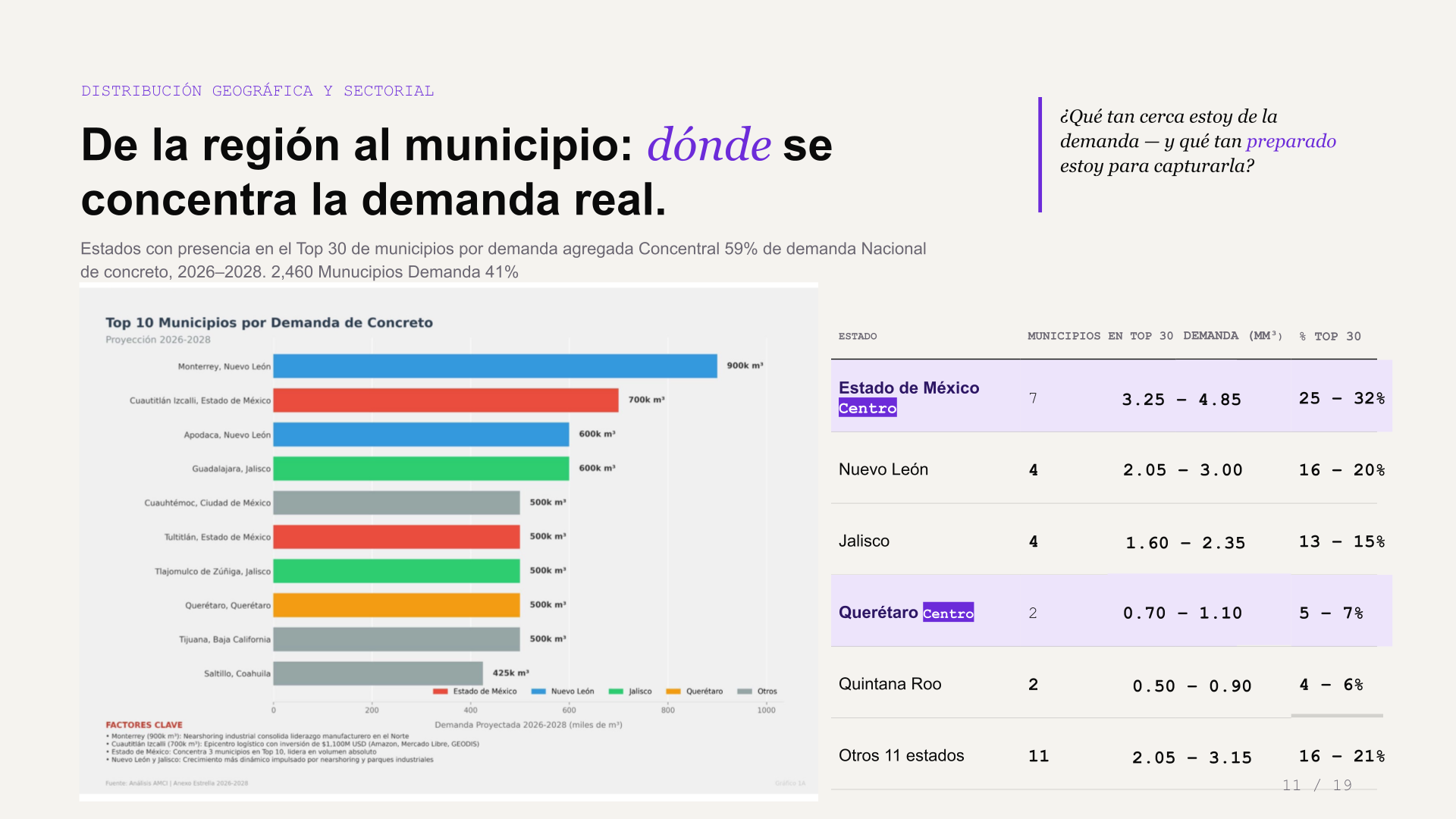Image resolution: width=1456 pixels, height=819 pixels.
Task: Click the '2.05 – 3.00' demand cell
Action: coord(1183,470)
